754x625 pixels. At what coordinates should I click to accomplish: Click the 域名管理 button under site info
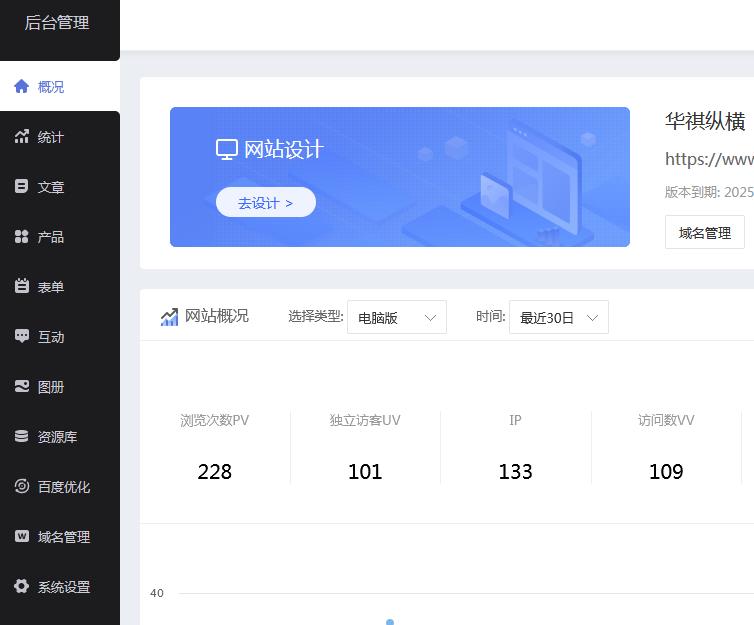[x=704, y=233]
